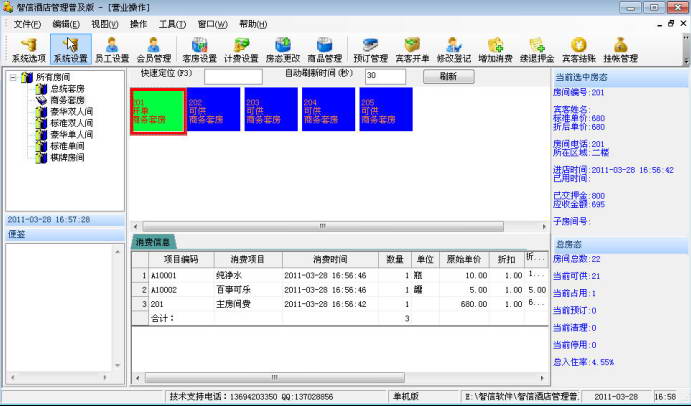Open the 文件(F) menu

pyautogui.click(x=27, y=24)
